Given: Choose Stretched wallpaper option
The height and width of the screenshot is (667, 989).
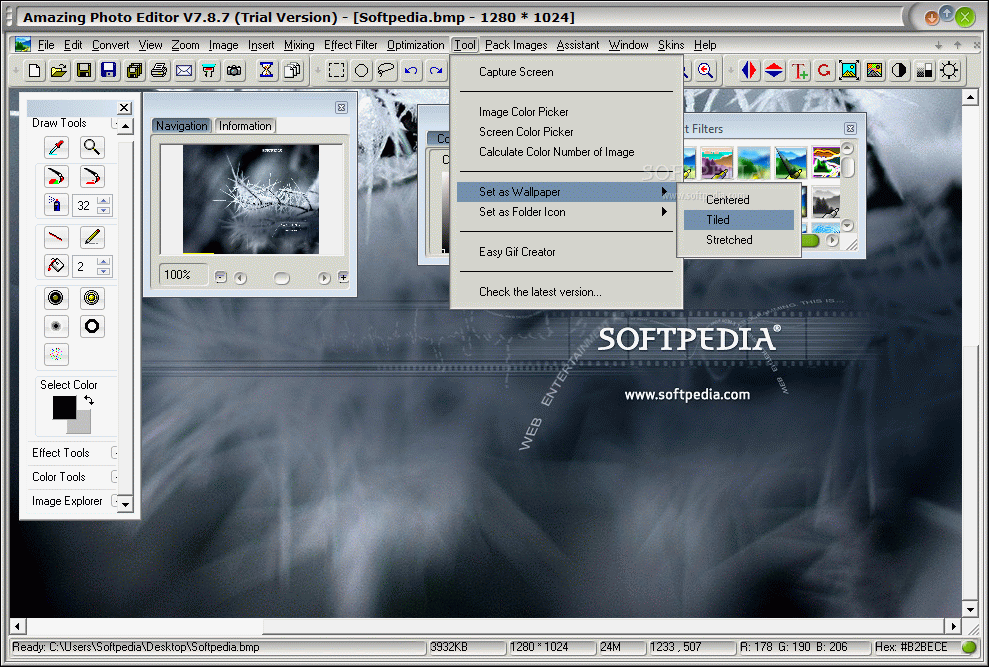Looking at the screenshot, I should point(739,240).
